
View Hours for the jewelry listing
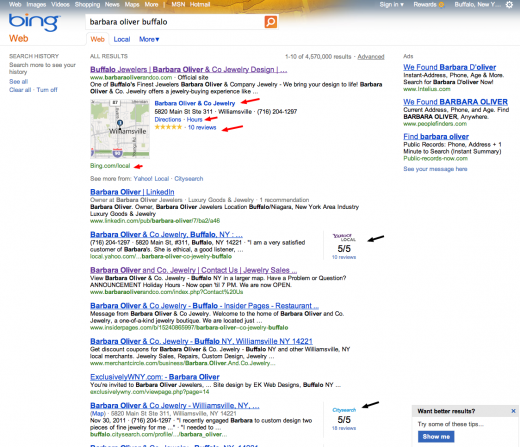coord(194,119)
